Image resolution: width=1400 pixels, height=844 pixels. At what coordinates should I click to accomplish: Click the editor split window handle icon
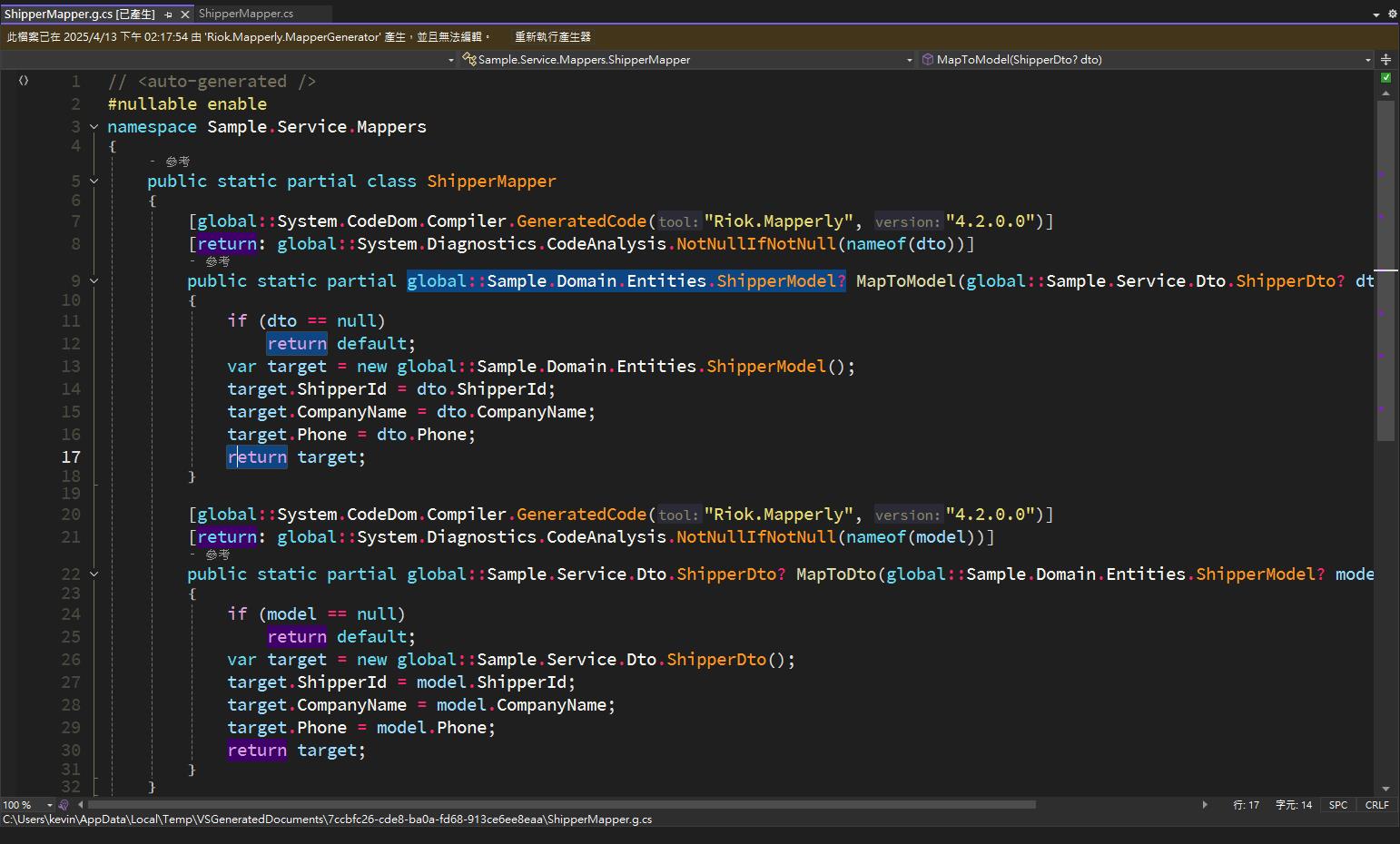click(1385, 60)
